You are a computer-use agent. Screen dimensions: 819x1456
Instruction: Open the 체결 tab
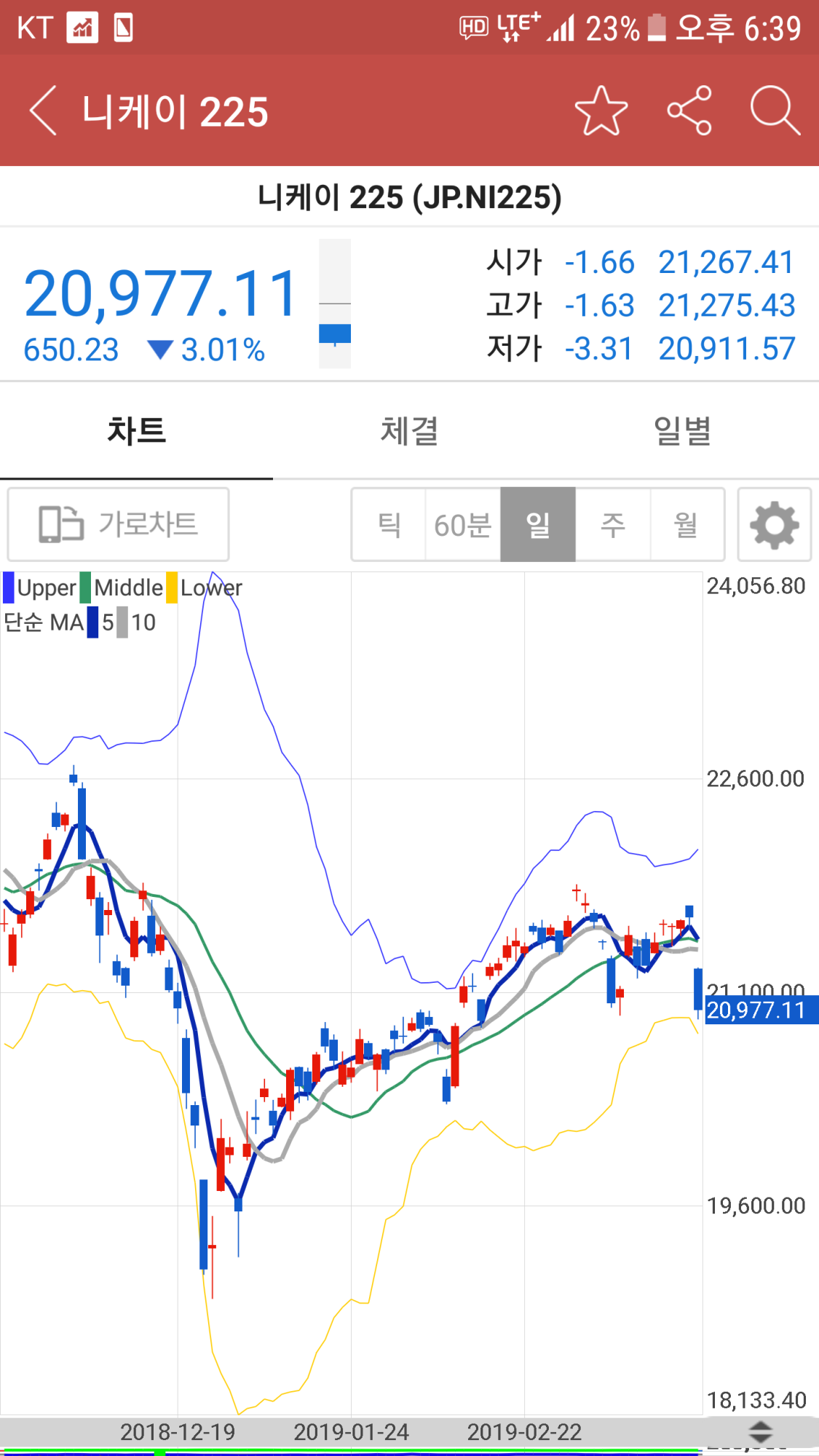click(409, 430)
